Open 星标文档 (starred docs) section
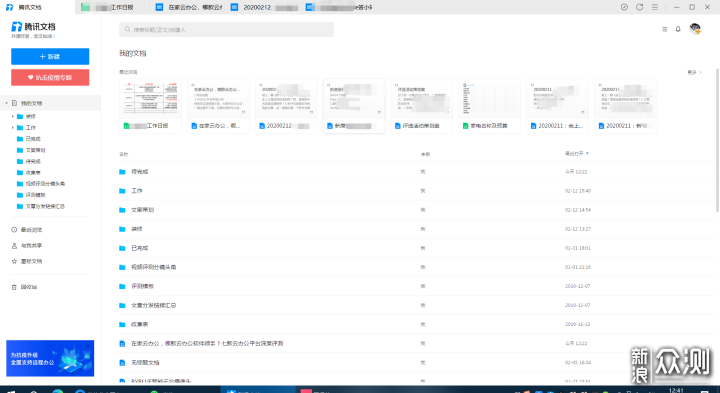 pyautogui.click(x=27, y=261)
